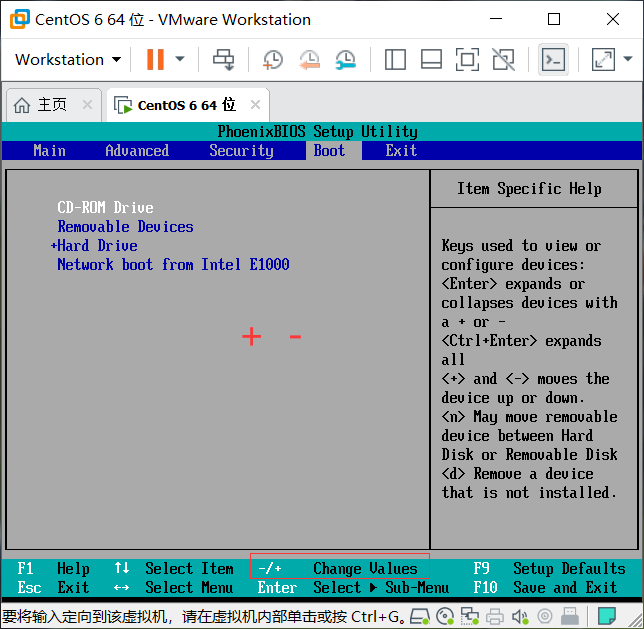
Task: Click the network adapter status icon
Action: point(470,616)
